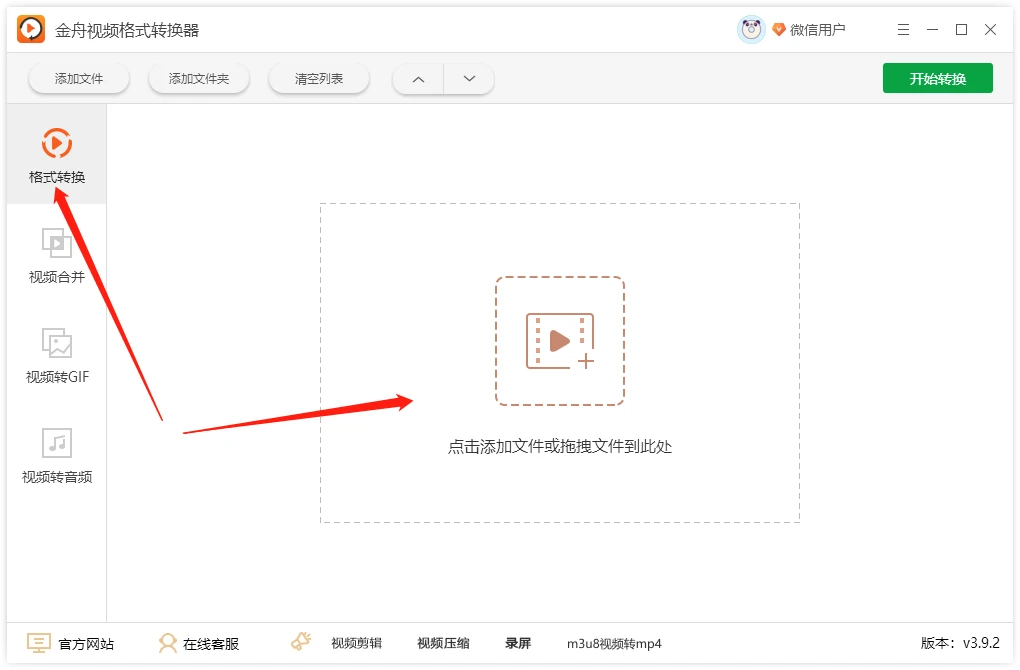Start conversion with 开始转换 button
Screen dimensions: 1020x670
pos(937,78)
